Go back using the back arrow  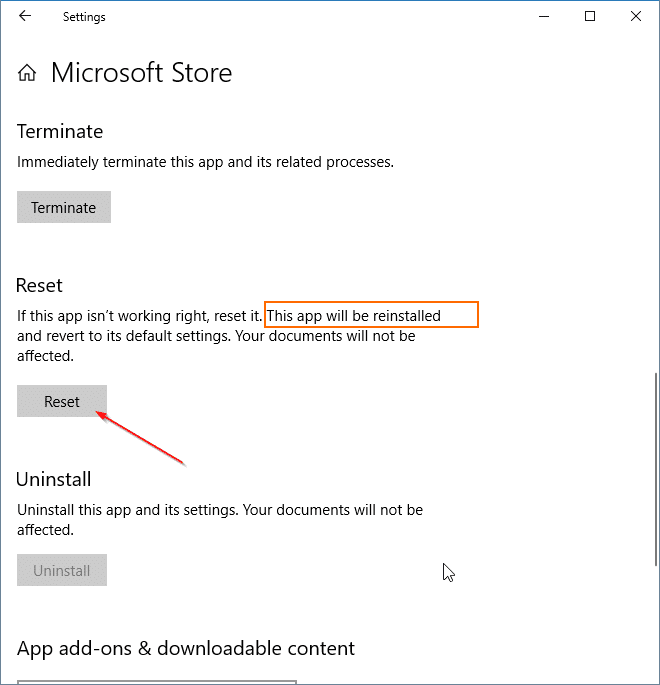click(x=25, y=16)
